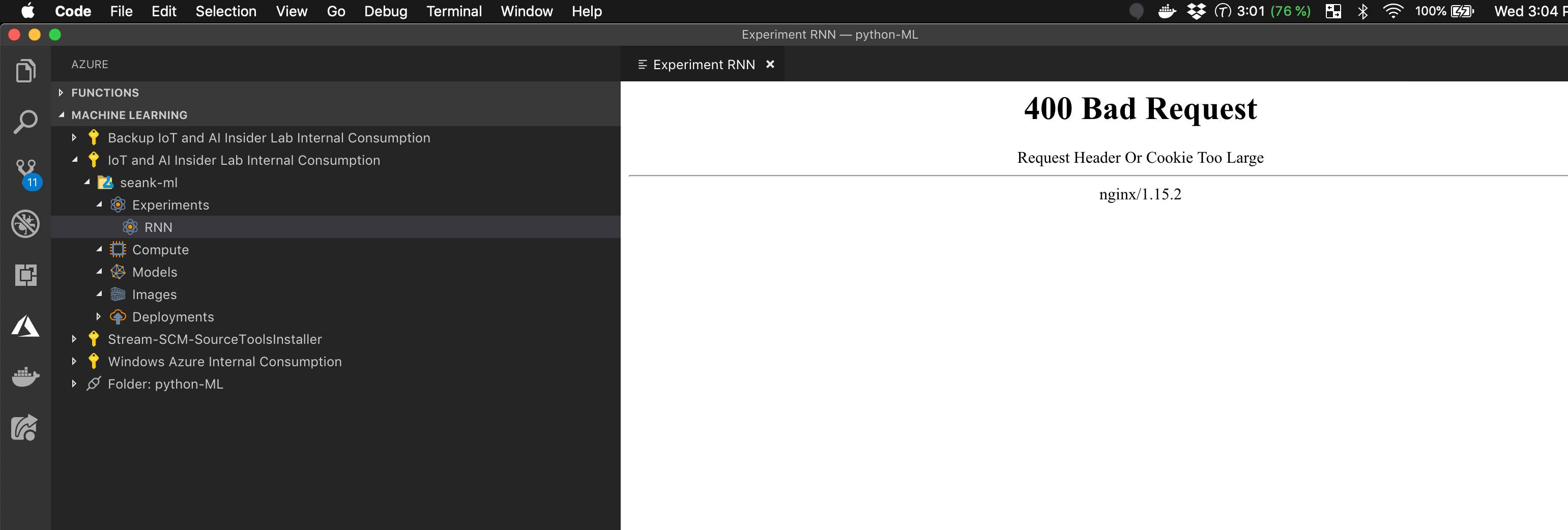Select the Images tree item
1568x530 pixels.
pos(335,295)
